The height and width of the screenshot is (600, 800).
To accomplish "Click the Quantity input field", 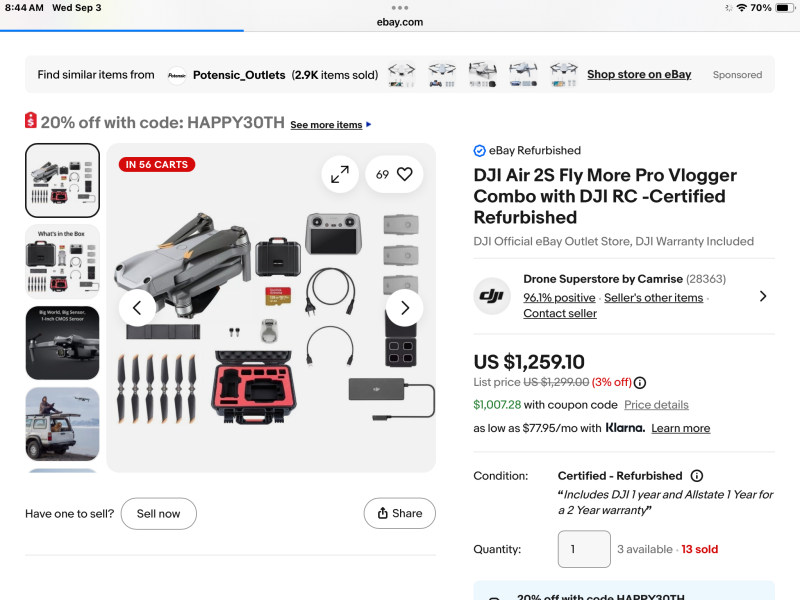I will coord(583,549).
